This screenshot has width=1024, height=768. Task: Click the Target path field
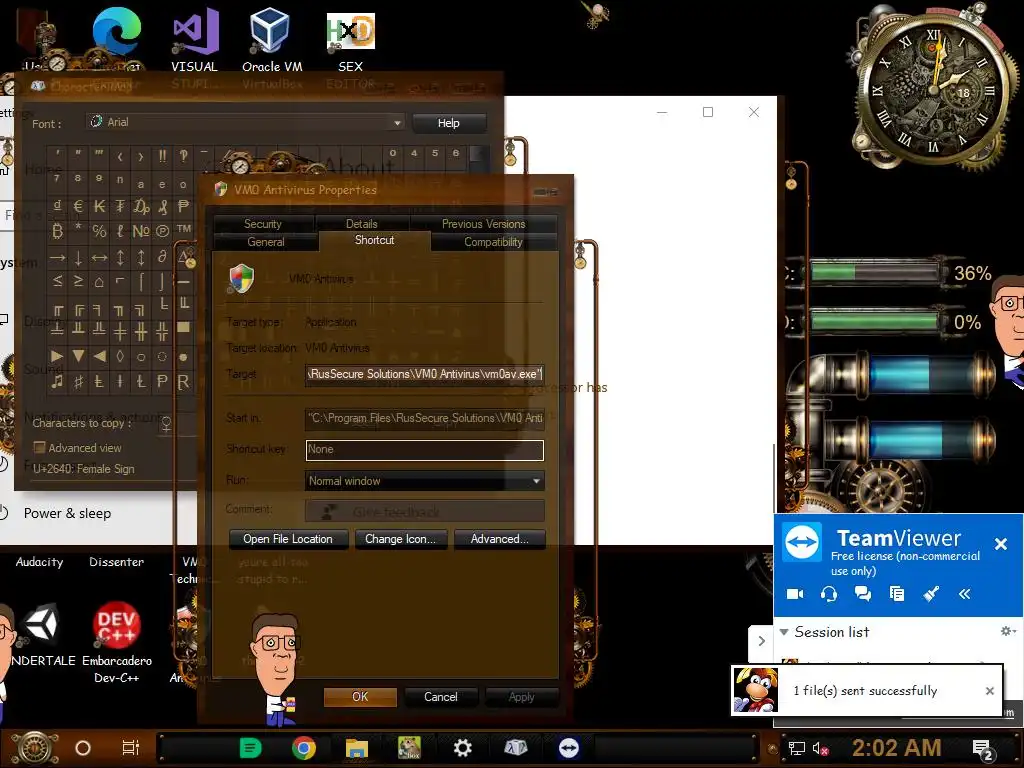coord(424,374)
